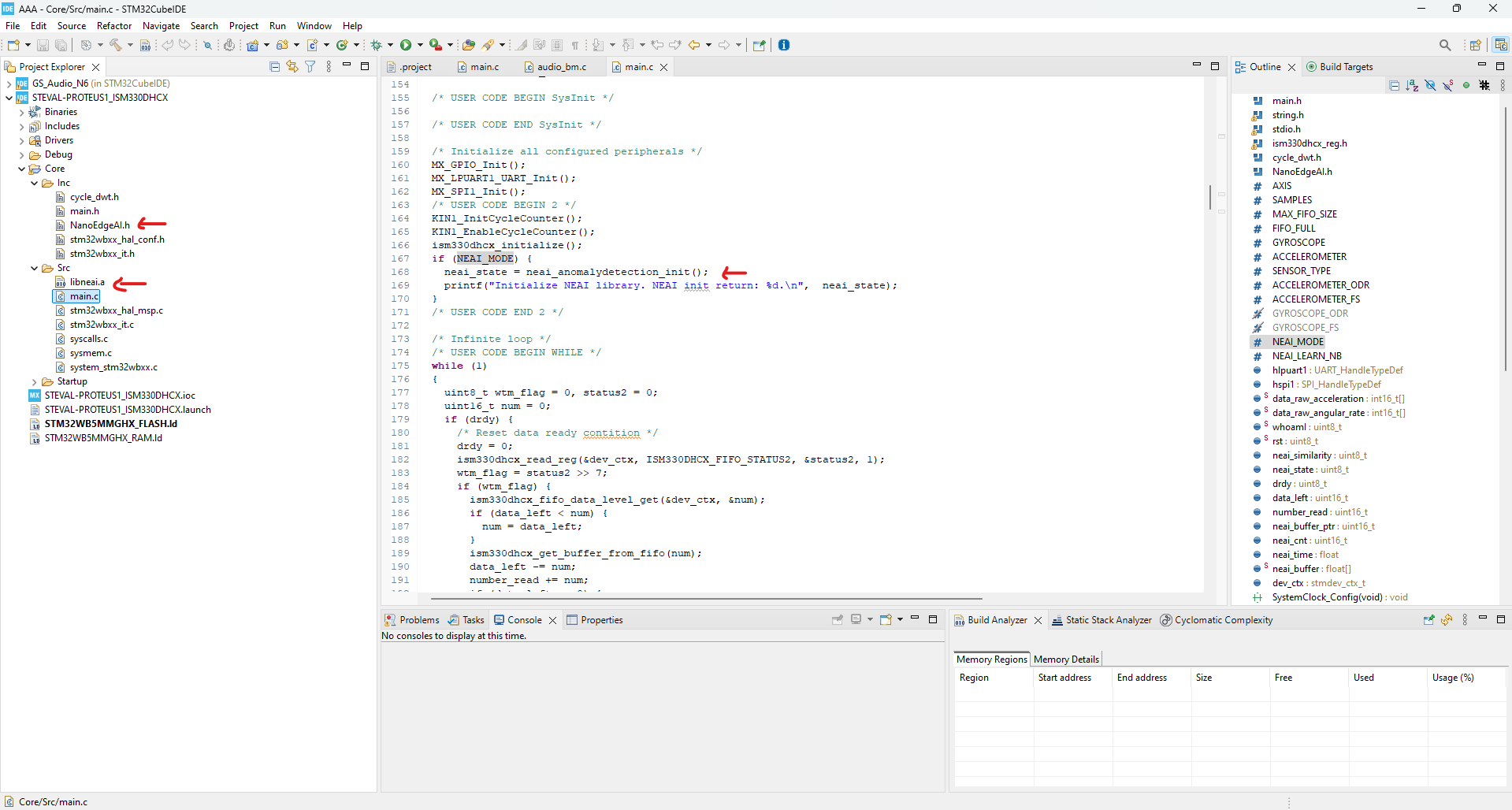Toggle Hide Fields filter in Outline
1512x810 pixels.
coord(1430,85)
